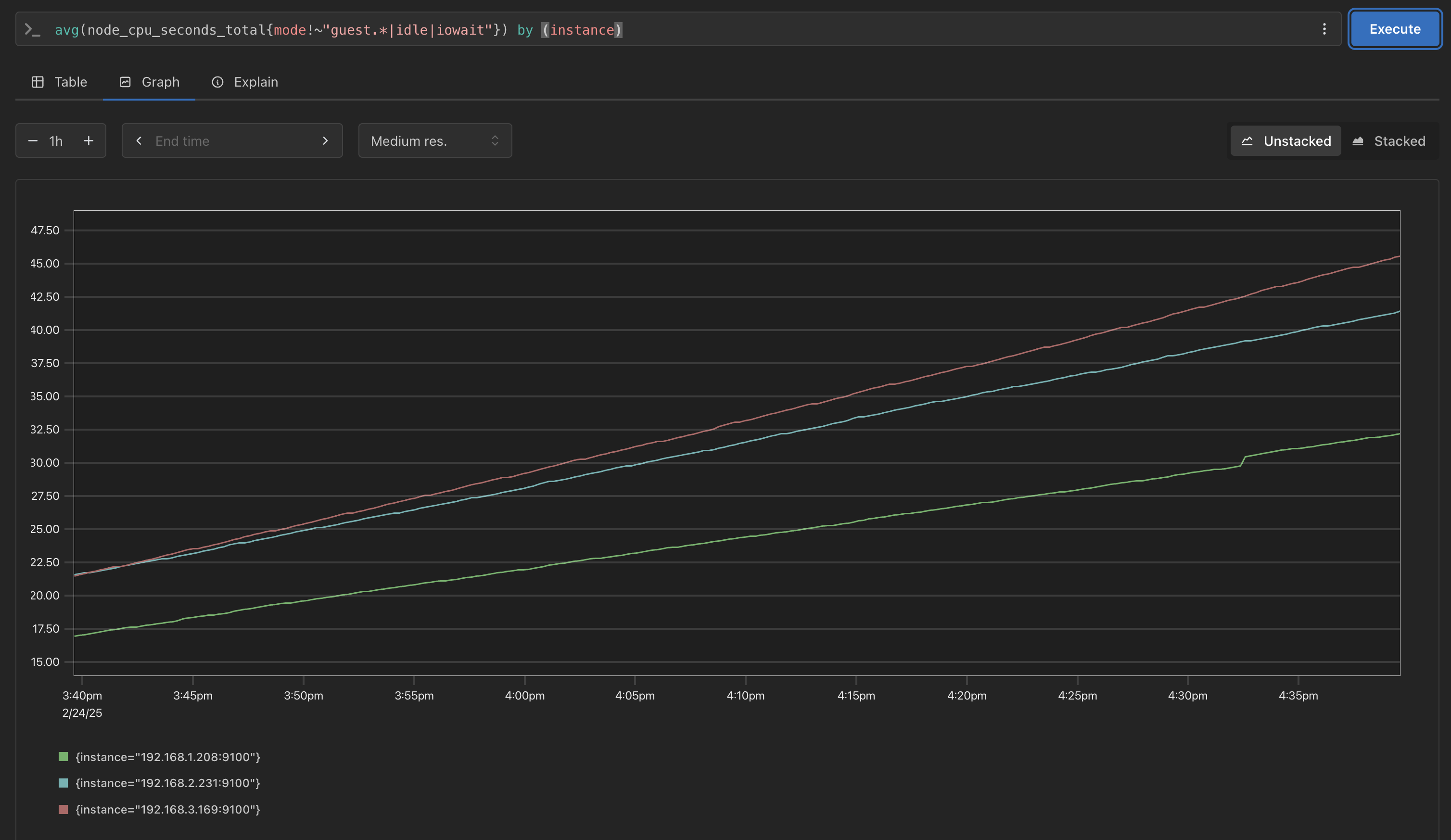
Task: Click the next end time arrow
Action: [x=325, y=141]
